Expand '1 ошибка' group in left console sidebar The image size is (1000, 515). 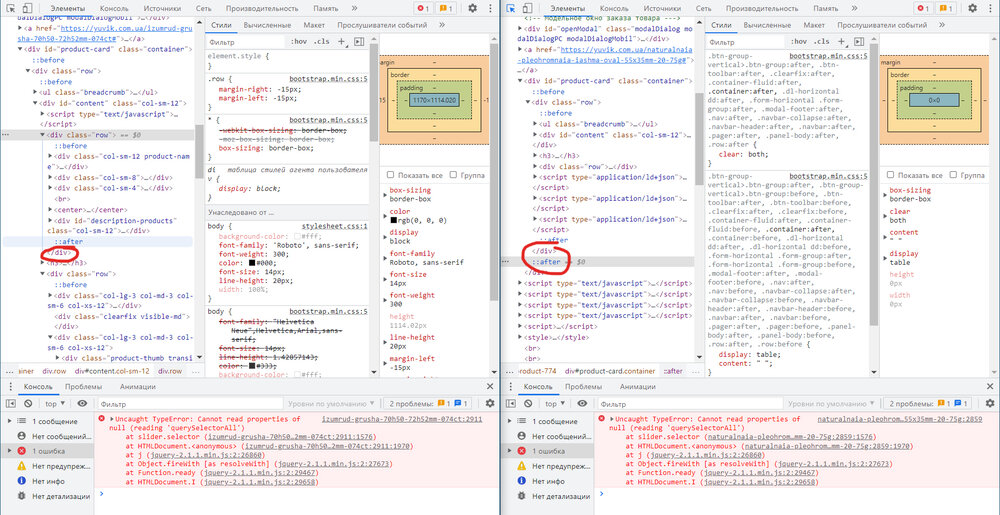pos(9,451)
